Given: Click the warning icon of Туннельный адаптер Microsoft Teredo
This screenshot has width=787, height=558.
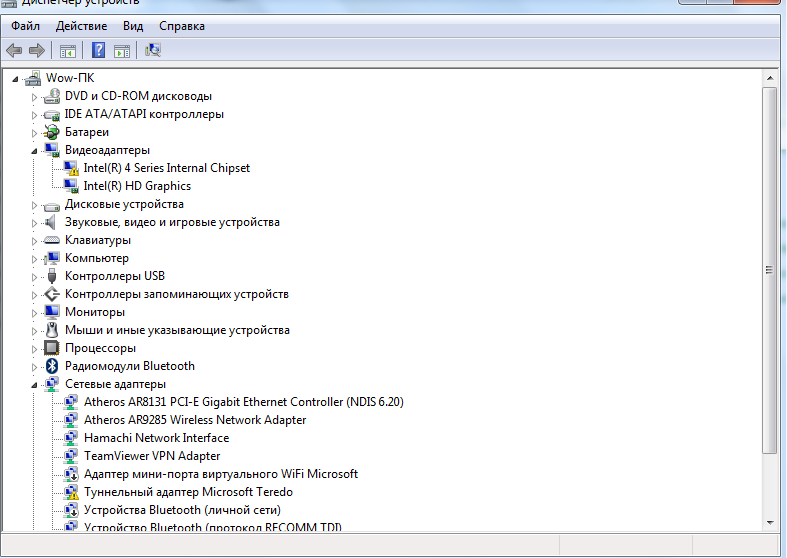Looking at the screenshot, I should 71,492.
